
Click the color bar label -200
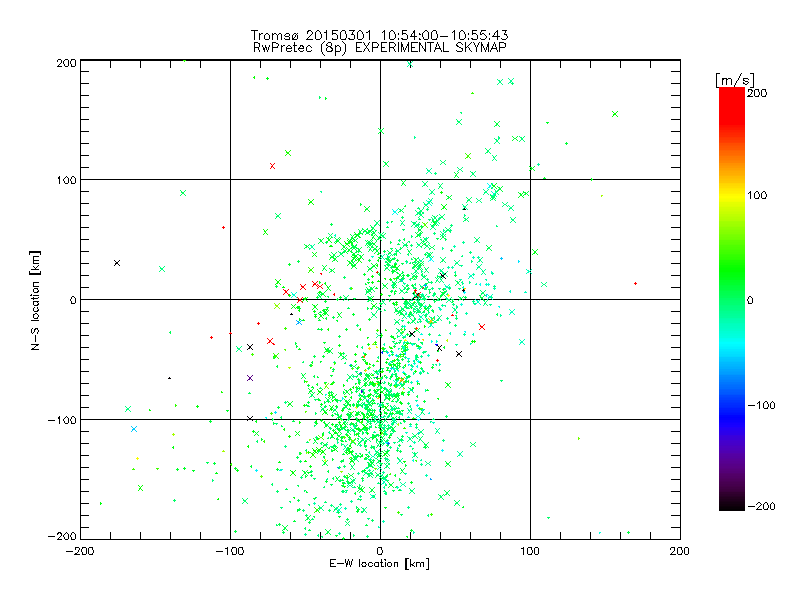click(761, 506)
